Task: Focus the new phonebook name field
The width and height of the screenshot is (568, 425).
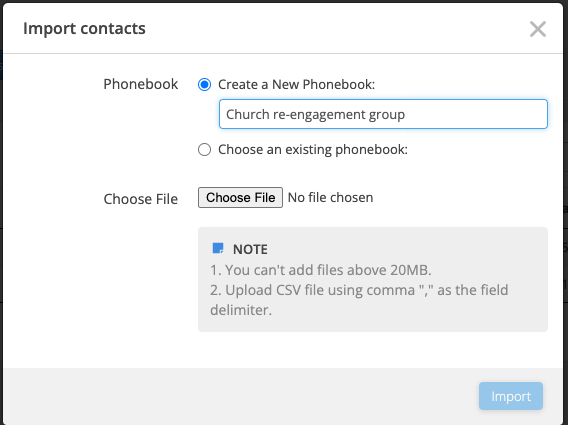Action: point(383,114)
